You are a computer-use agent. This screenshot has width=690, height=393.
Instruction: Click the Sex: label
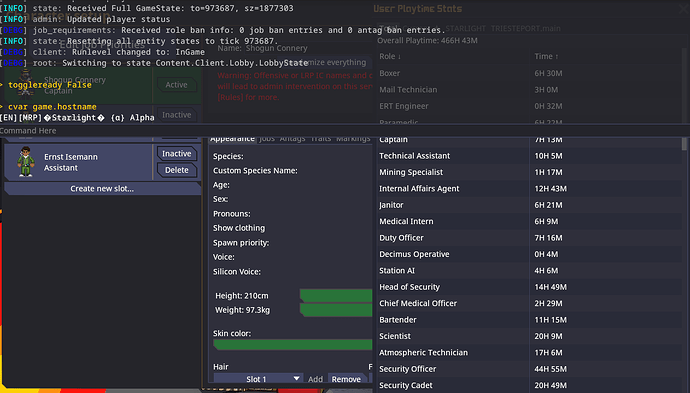[x=220, y=199]
